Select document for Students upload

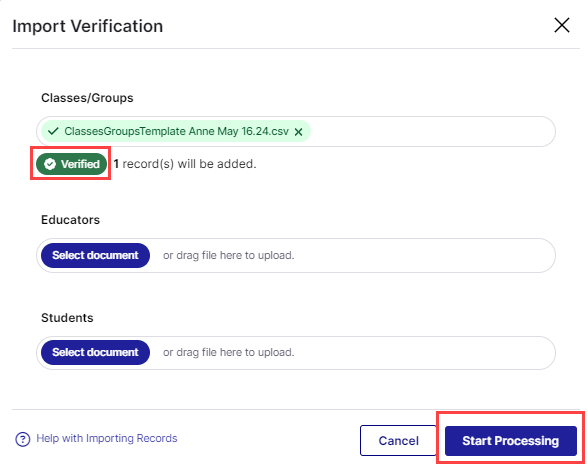[x=95, y=353]
